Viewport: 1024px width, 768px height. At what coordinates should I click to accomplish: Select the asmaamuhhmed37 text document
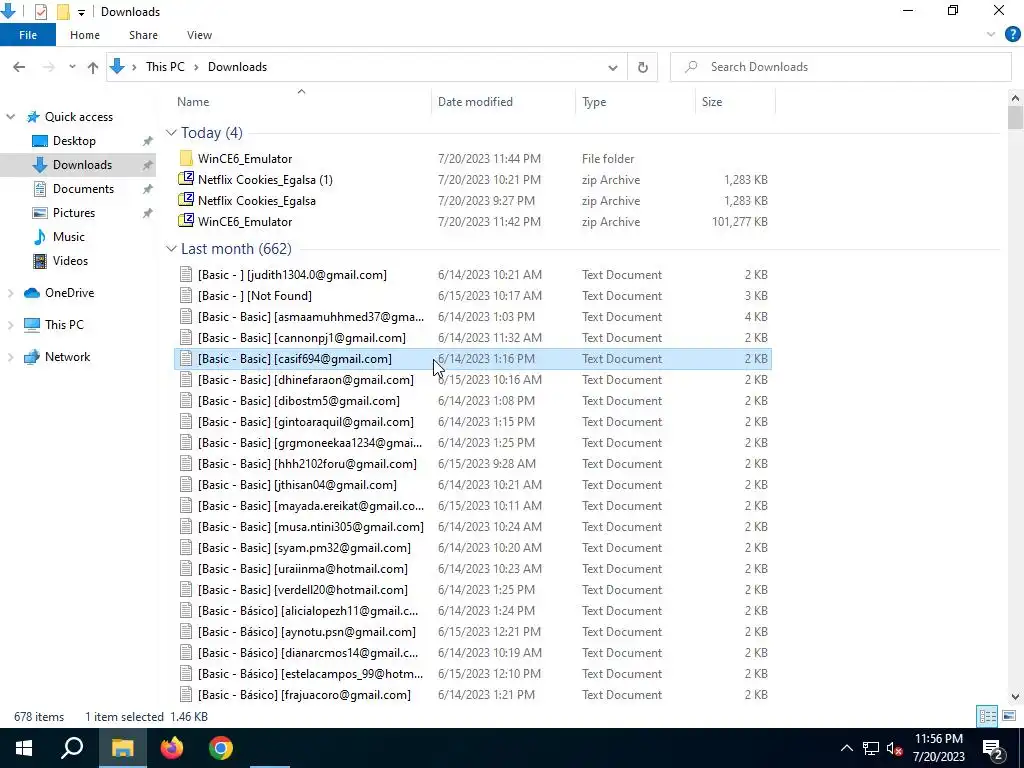(x=473, y=317)
